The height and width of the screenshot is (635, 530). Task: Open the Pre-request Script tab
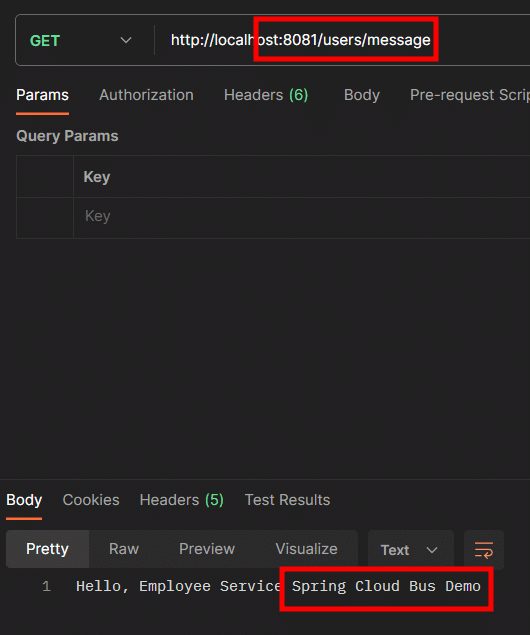tap(470, 95)
